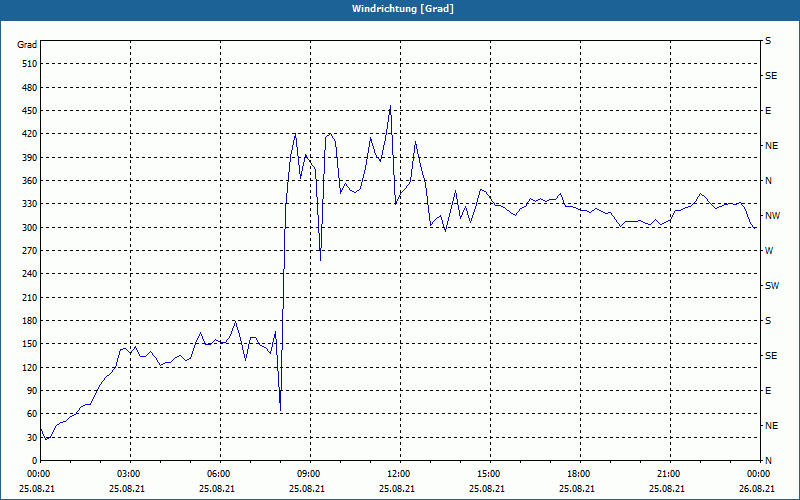The image size is (800, 500).
Task: Pick the 21:00 time label
Action: click(x=670, y=474)
